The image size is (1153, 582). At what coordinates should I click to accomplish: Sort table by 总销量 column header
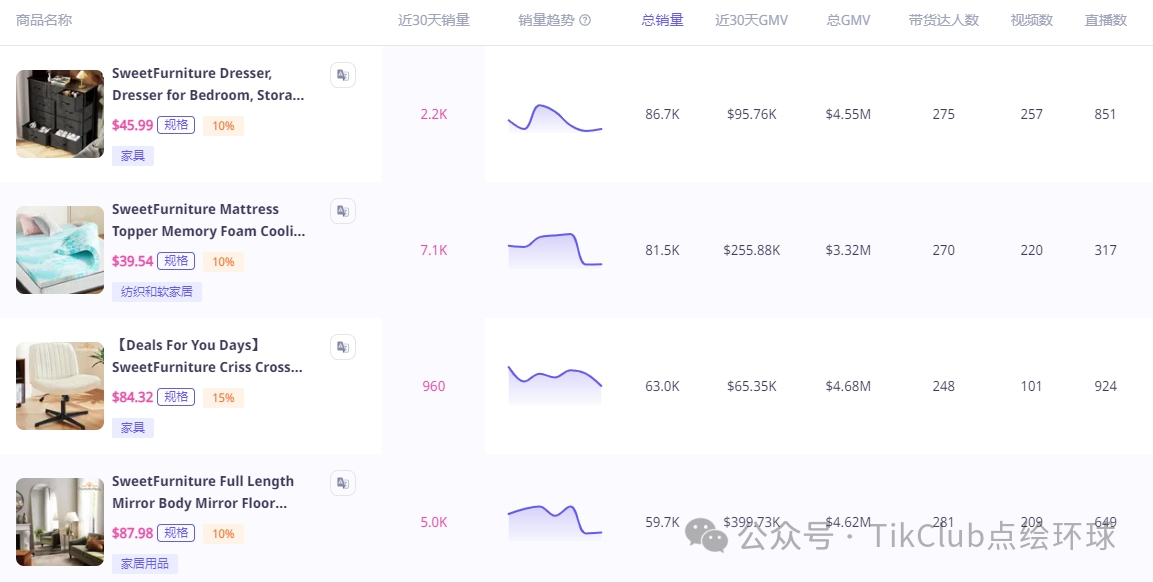[662, 20]
